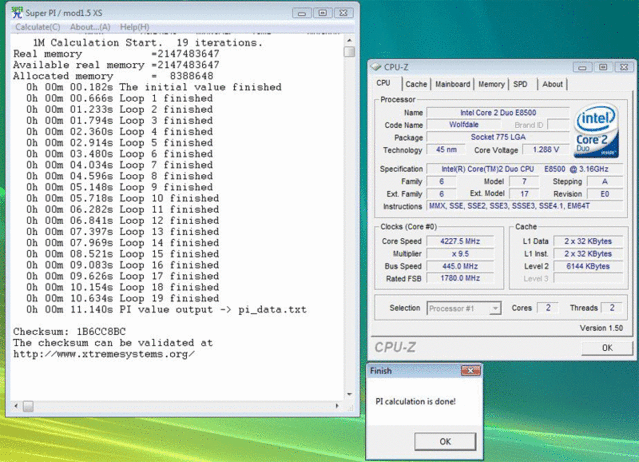Click the Super PI vertical scrollbar thumb
The width and height of the screenshot is (639, 462).
349,52
